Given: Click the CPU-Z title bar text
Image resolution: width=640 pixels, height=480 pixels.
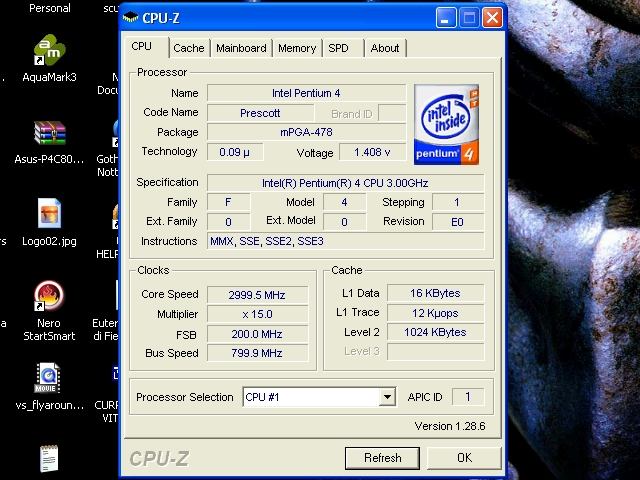Looking at the screenshot, I should click(161, 18).
